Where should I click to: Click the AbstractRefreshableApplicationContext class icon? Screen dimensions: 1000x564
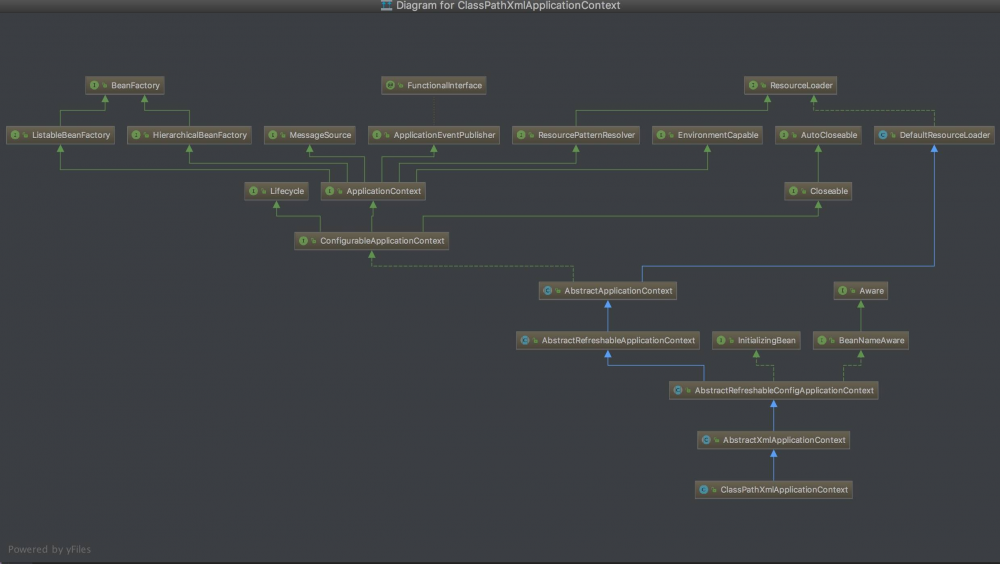coord(525,341)
